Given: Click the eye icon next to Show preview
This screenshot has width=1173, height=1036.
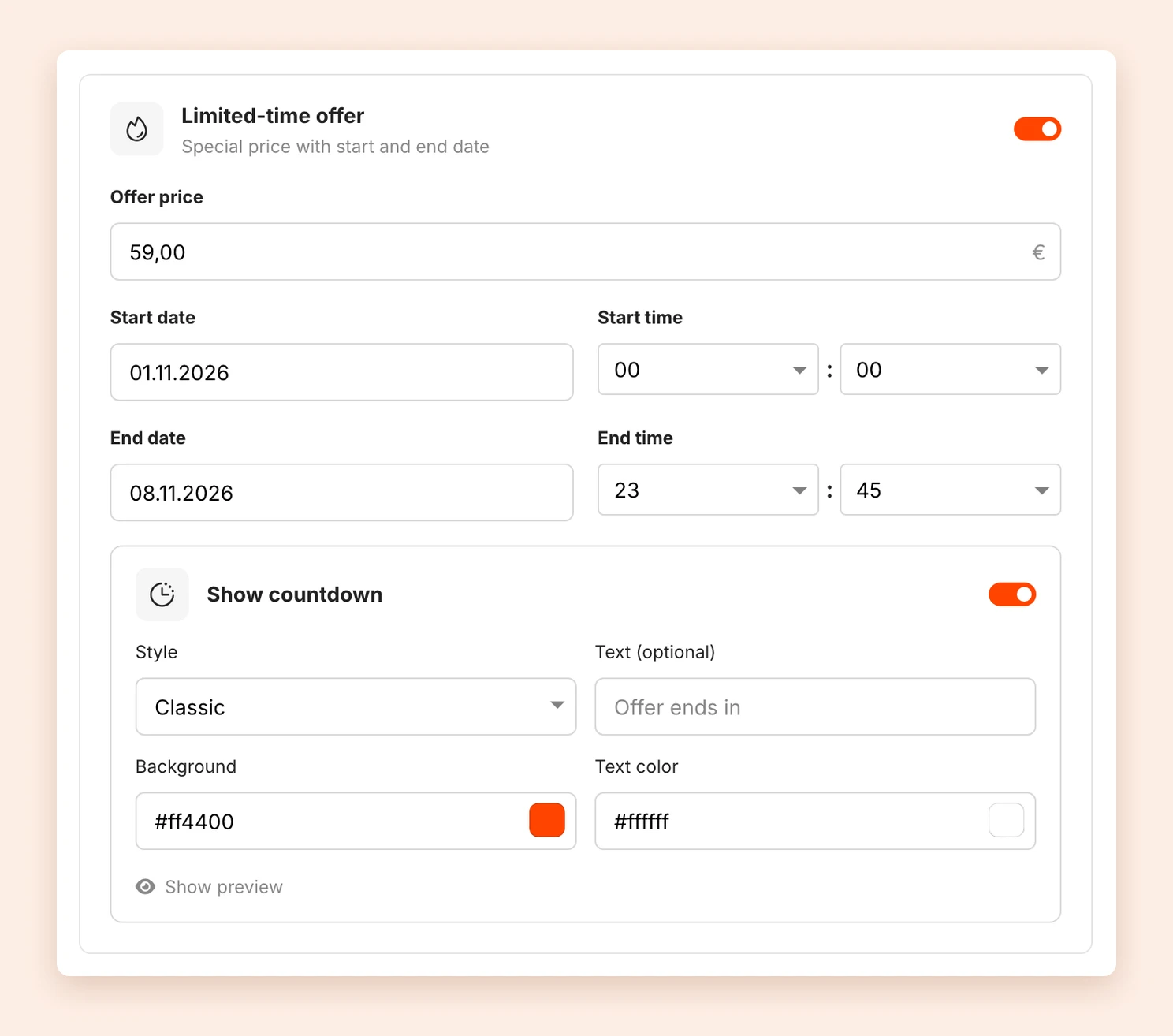Looking at the screenshot, I should (x=145, y=887).
